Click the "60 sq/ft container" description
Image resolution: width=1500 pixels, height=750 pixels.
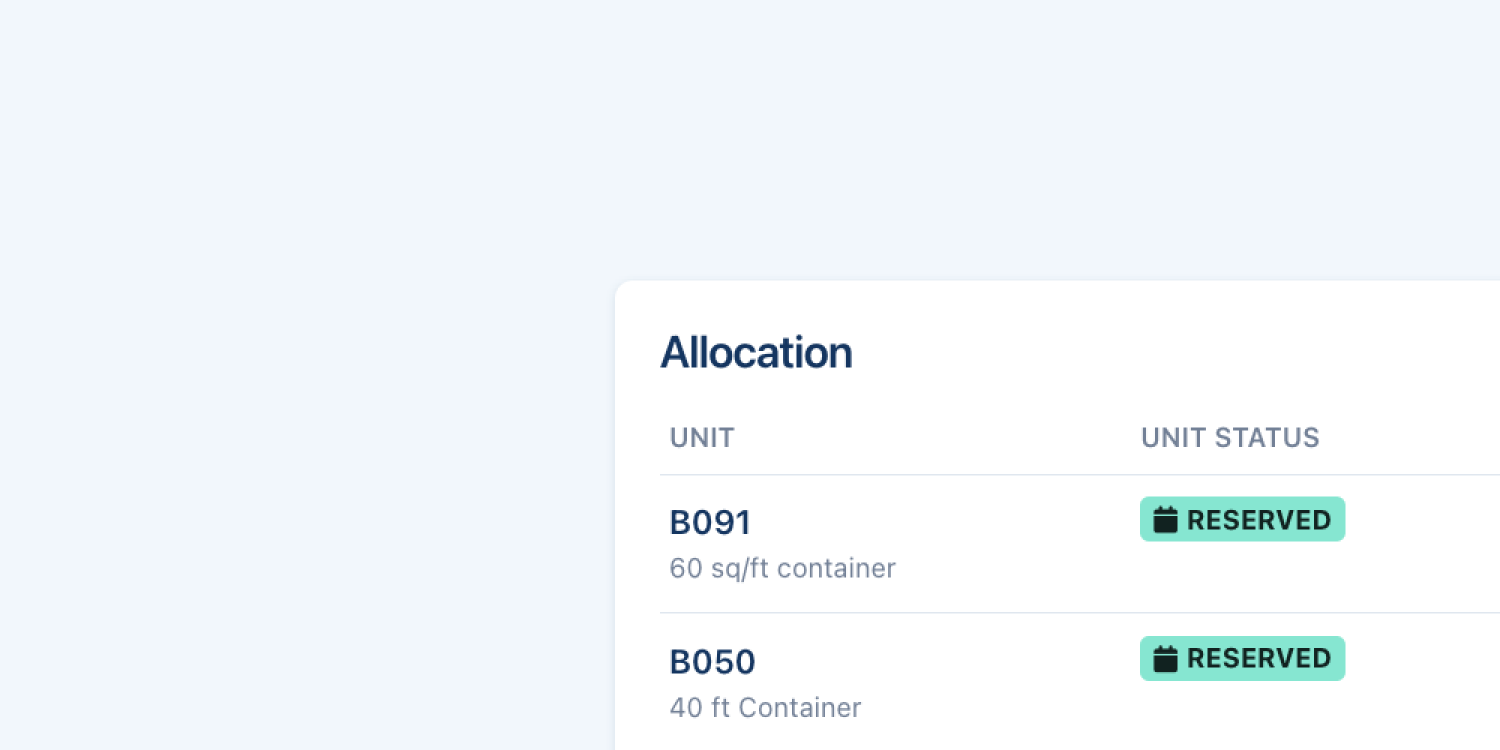(x=782, y=569)
